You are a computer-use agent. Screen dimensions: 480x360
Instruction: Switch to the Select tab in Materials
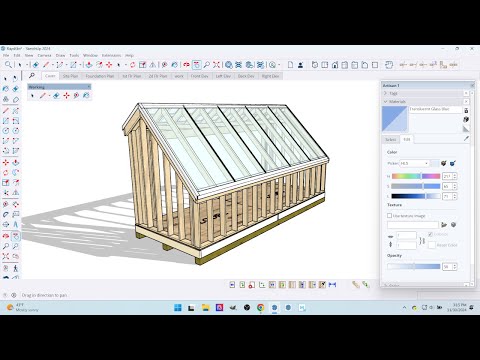pyautogui.click(x=391, y=139)
